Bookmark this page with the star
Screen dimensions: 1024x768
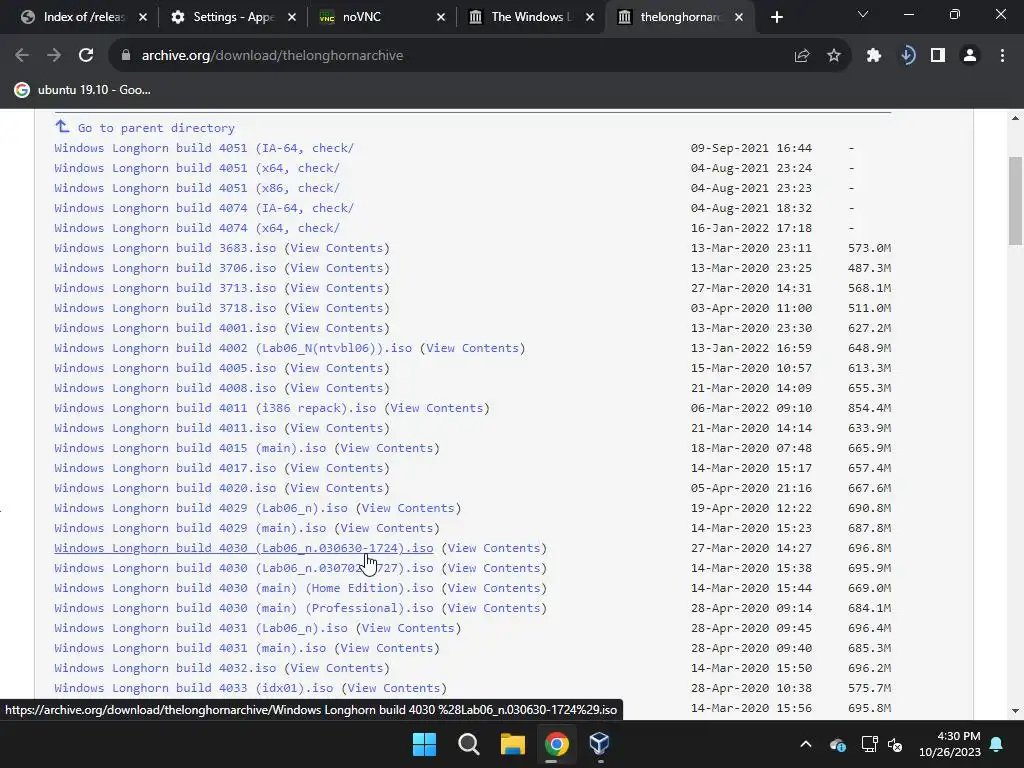834,56
